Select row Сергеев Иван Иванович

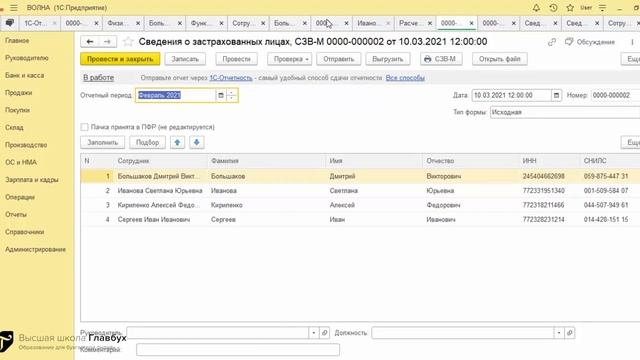(360, 220)
